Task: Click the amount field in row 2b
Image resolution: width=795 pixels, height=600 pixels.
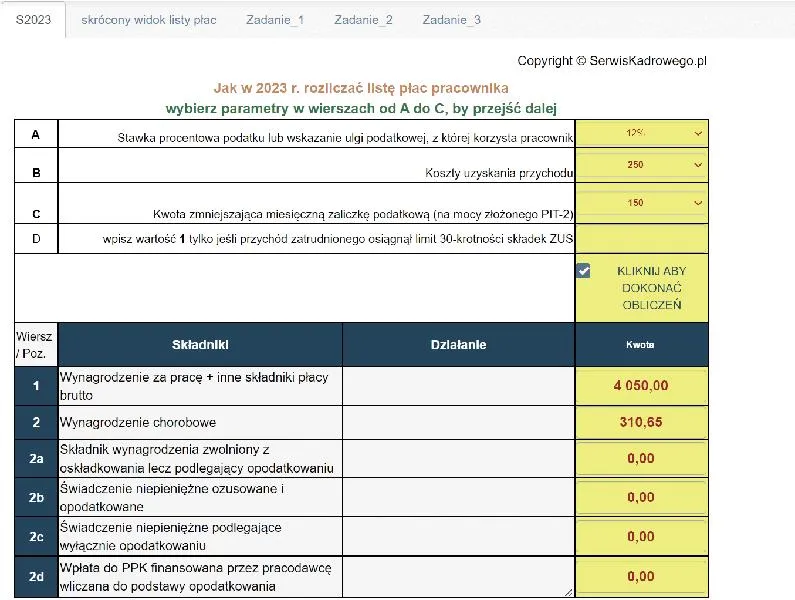Action: click(x=641, y=497)
